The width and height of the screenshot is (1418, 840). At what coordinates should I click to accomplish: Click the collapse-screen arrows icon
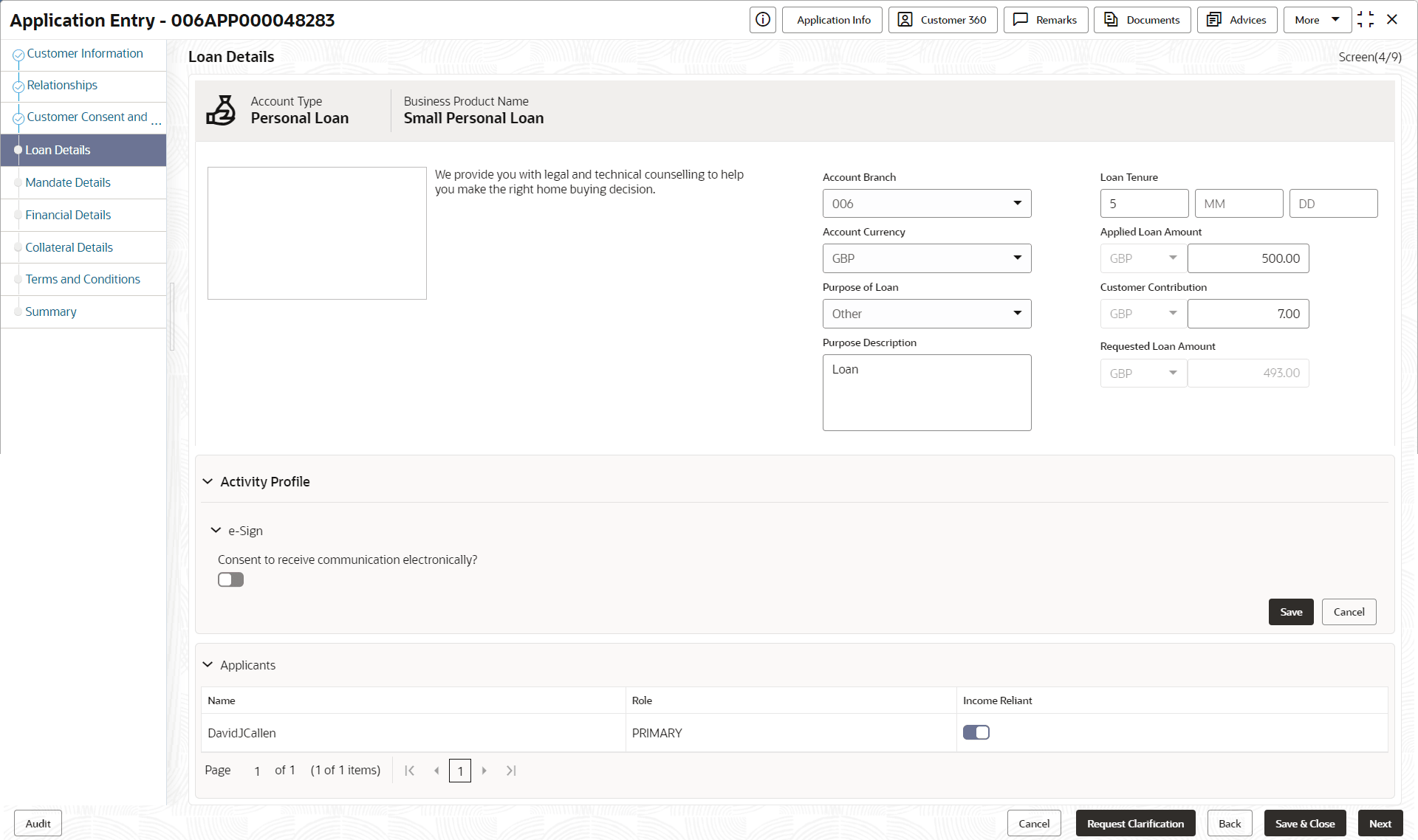coord(1366,20)
